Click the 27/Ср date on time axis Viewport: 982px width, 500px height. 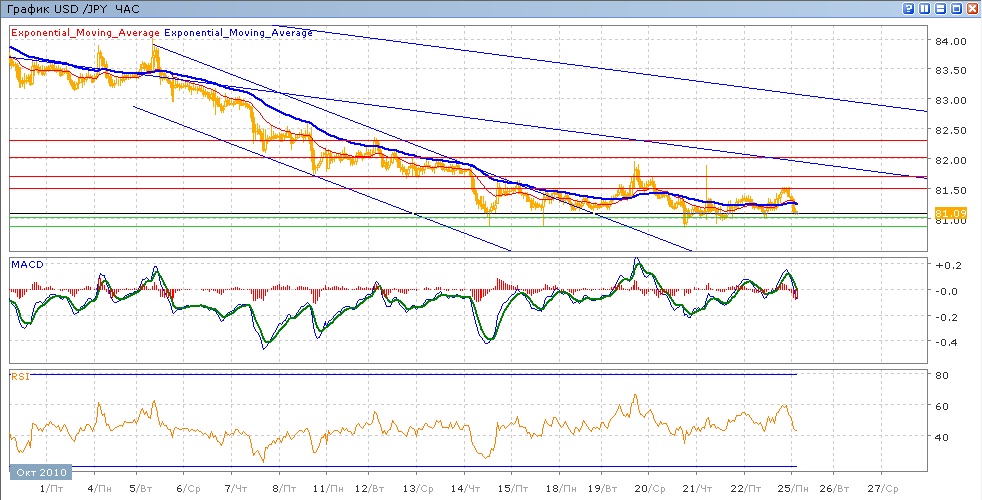[881, 488]
